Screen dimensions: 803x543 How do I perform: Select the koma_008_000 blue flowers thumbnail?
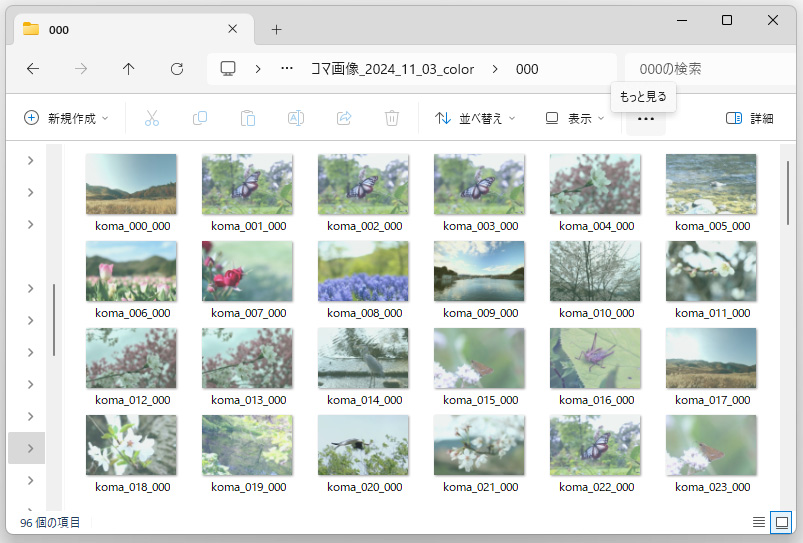[363, 271]
